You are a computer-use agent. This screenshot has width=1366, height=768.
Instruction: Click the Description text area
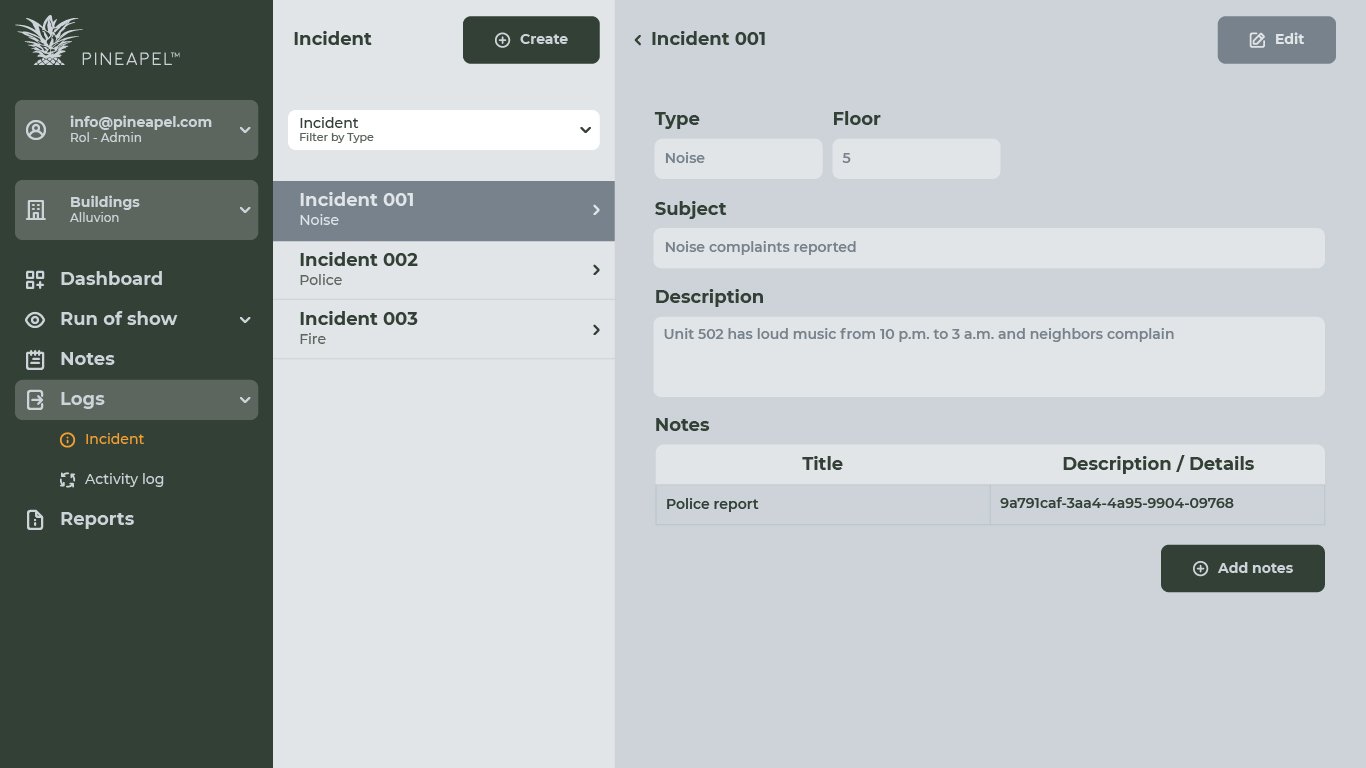[x=989, y=357]
